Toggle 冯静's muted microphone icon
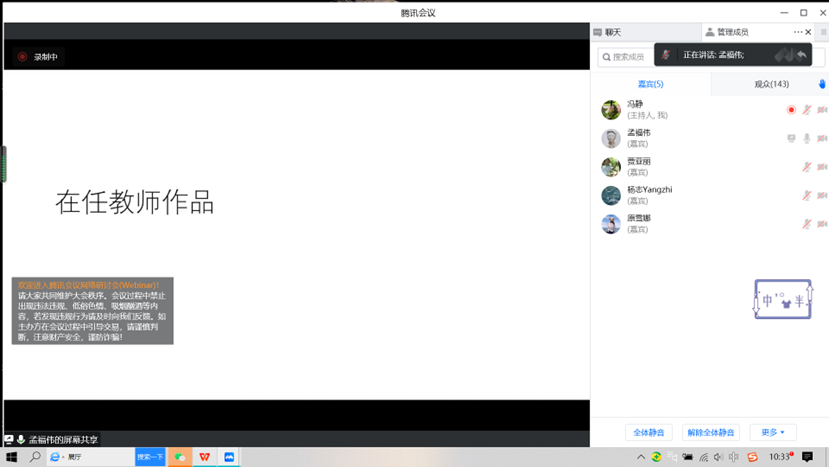 [807, 110]
